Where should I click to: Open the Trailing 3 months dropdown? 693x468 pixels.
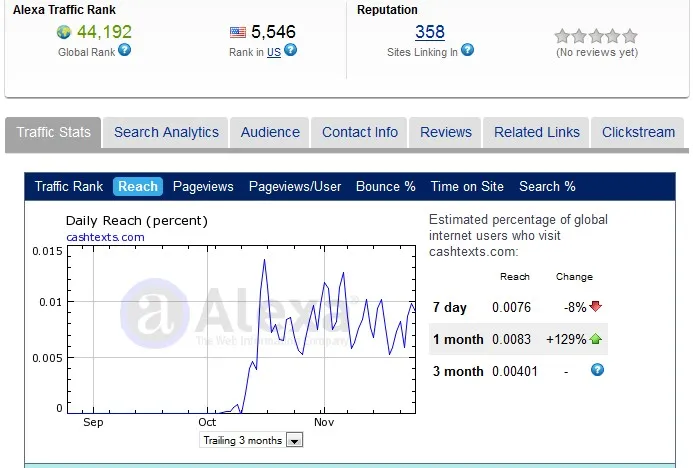(x=251, y=440)
